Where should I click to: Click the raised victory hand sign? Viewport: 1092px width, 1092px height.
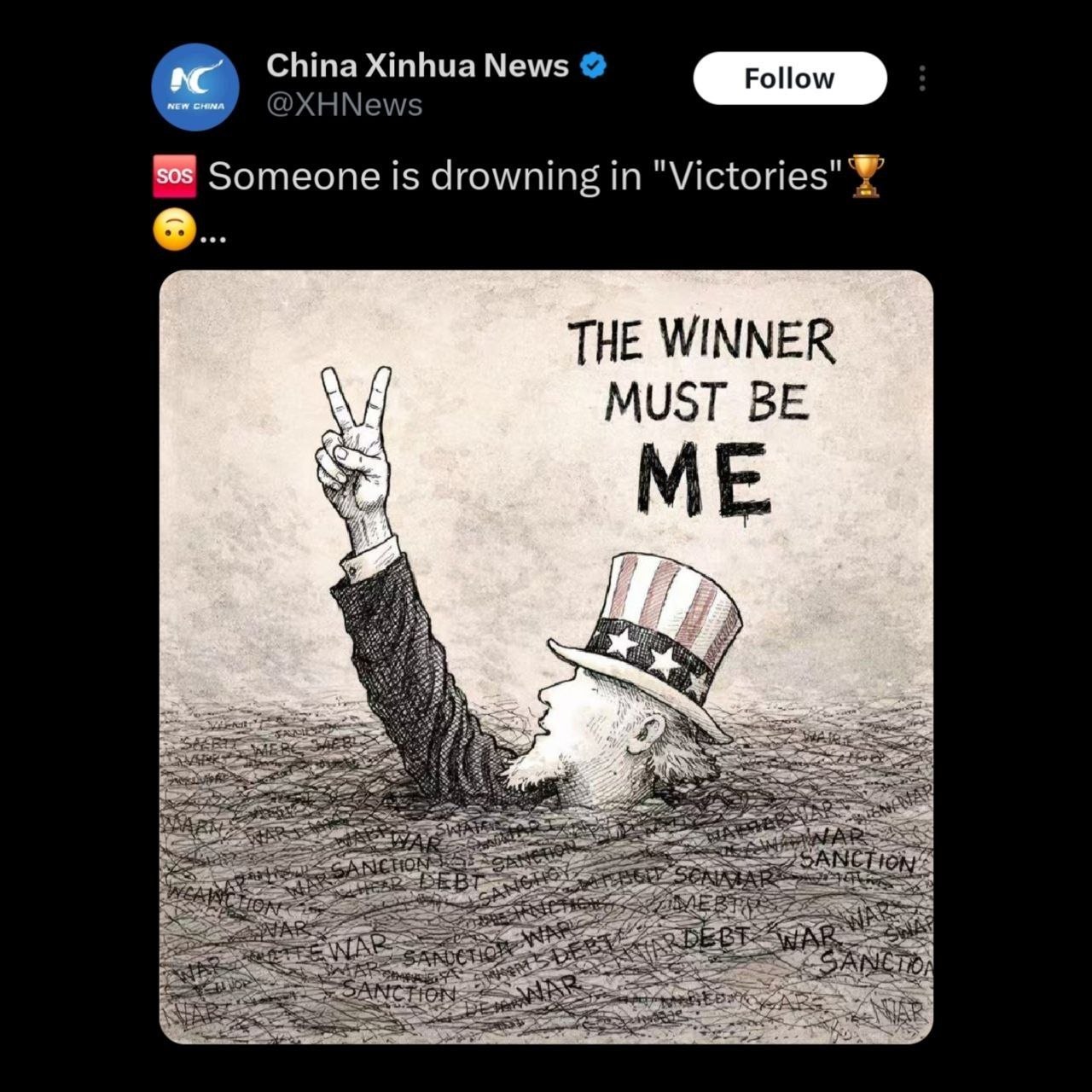353,452
